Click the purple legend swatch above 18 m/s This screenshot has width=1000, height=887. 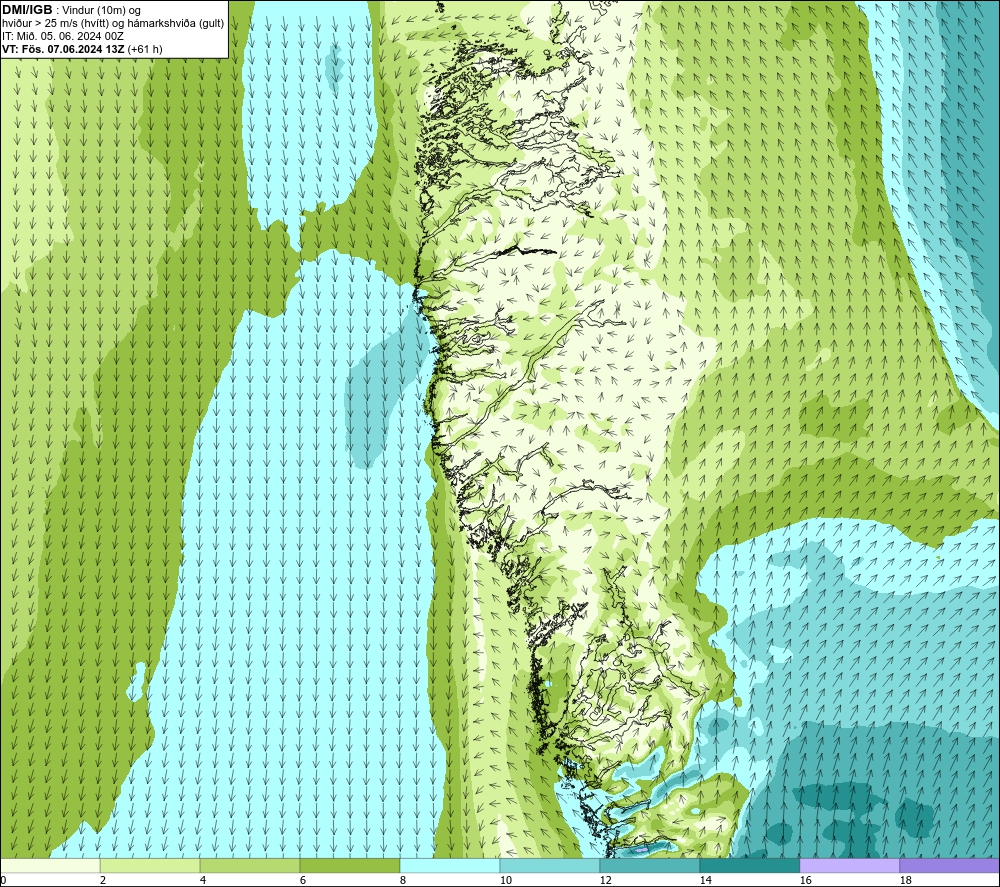pyautogui.click(x=949, y=865)
